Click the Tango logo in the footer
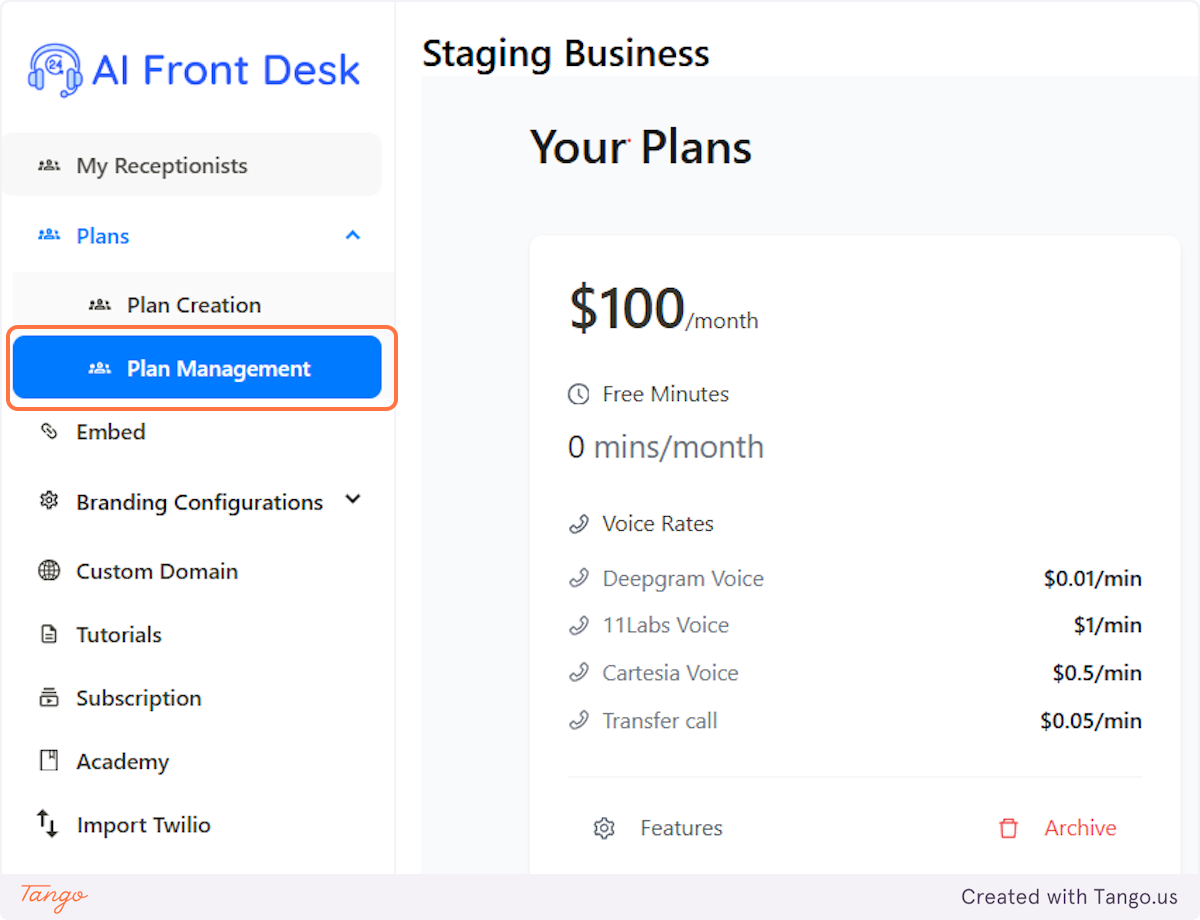1200x920 pixels. [50, 896]
